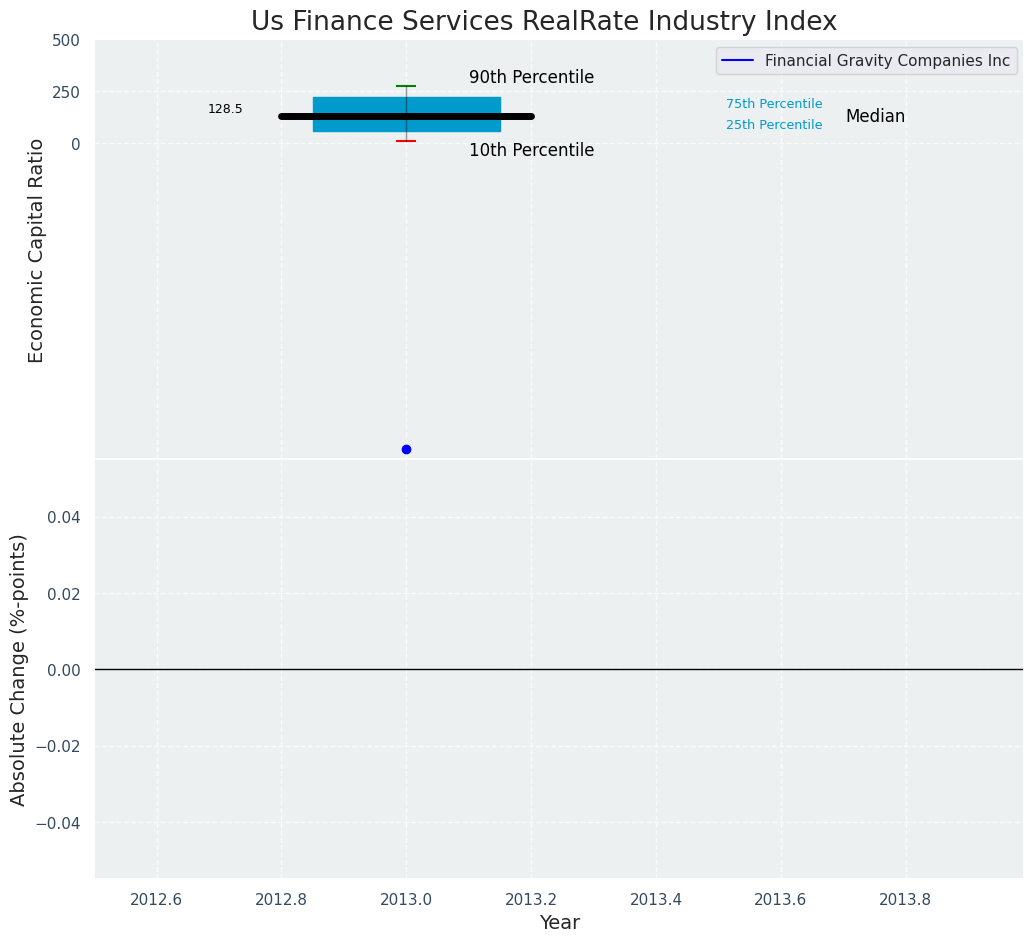
Task: Click the Year x-axis label
Action: point(559,922)
